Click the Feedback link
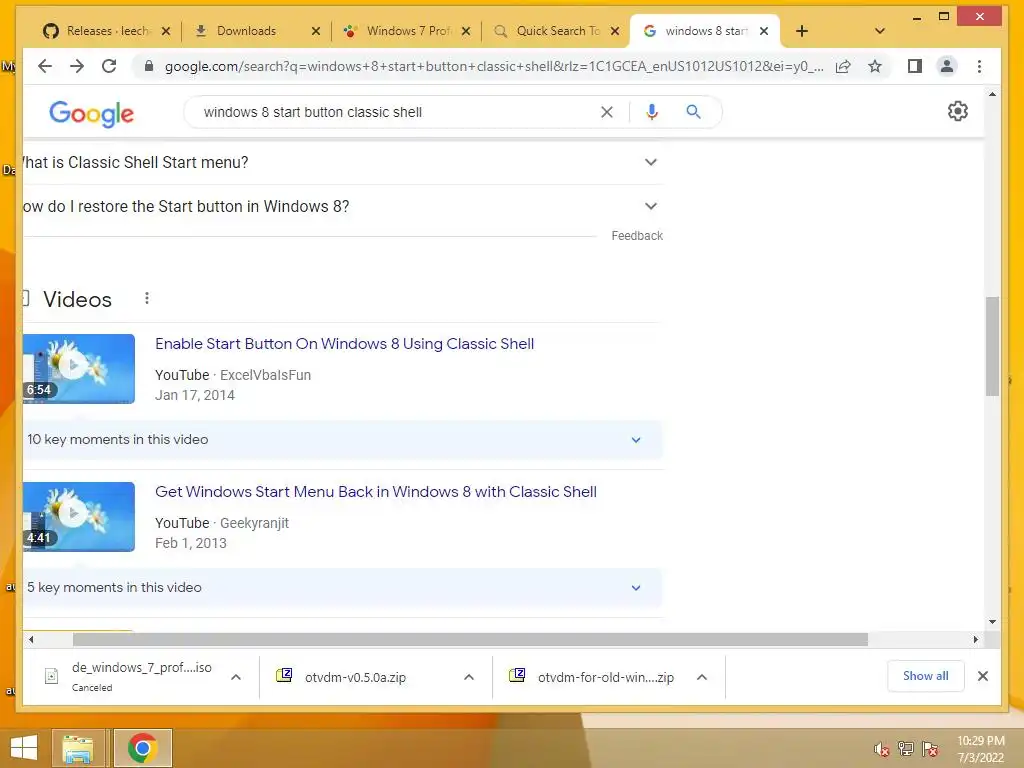Viewport: 1024px width, 768px height. pos(637,236)
